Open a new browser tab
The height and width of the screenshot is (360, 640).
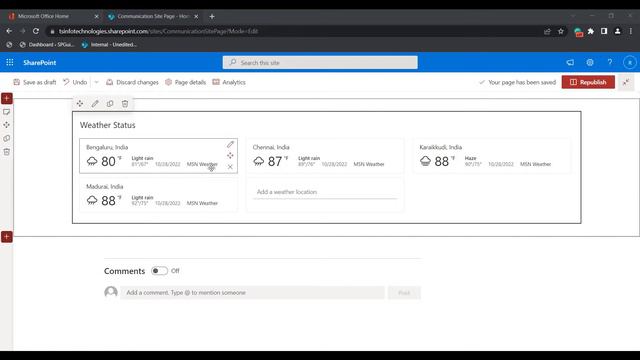coord(212,16)
